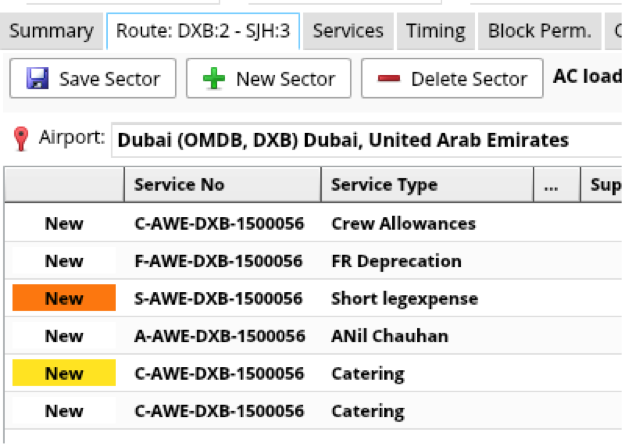Select the Route: DXB:2 - SJH:3 tab
Screen dimensions: 622x444
pos(203,31)
